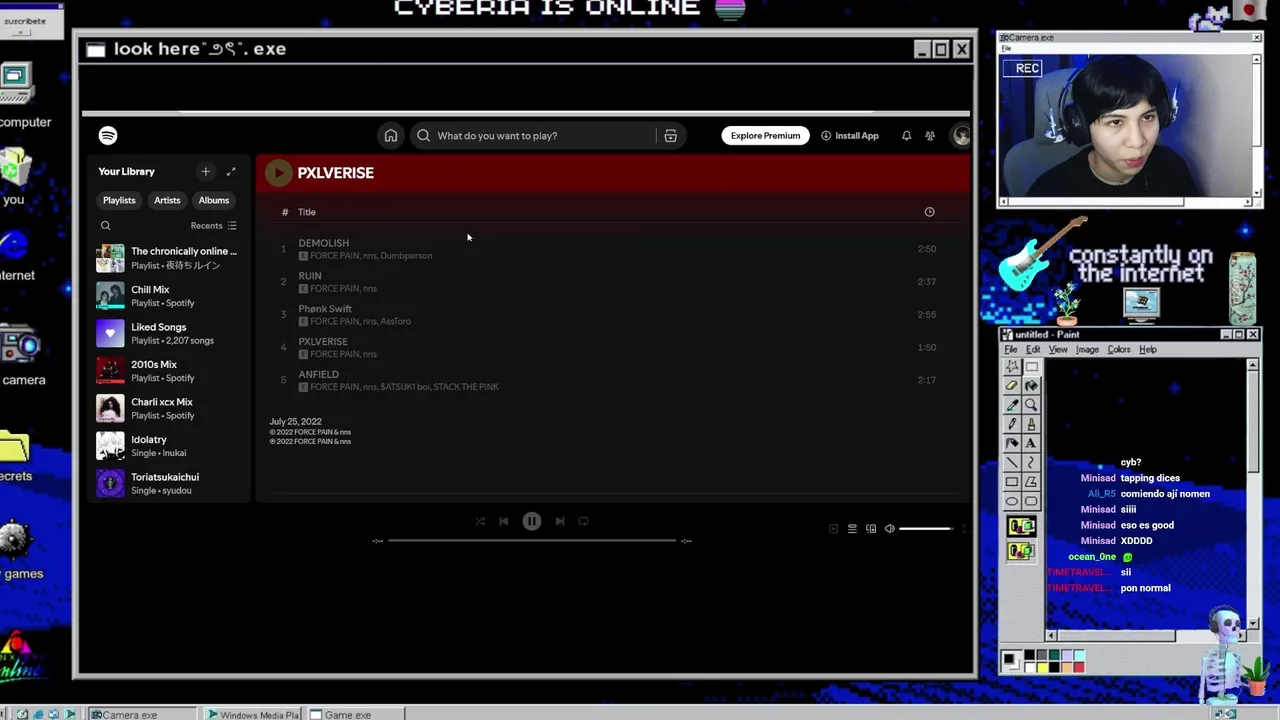
Task: Select the Eraser tool in Paint
Action: pos(1012,385)
